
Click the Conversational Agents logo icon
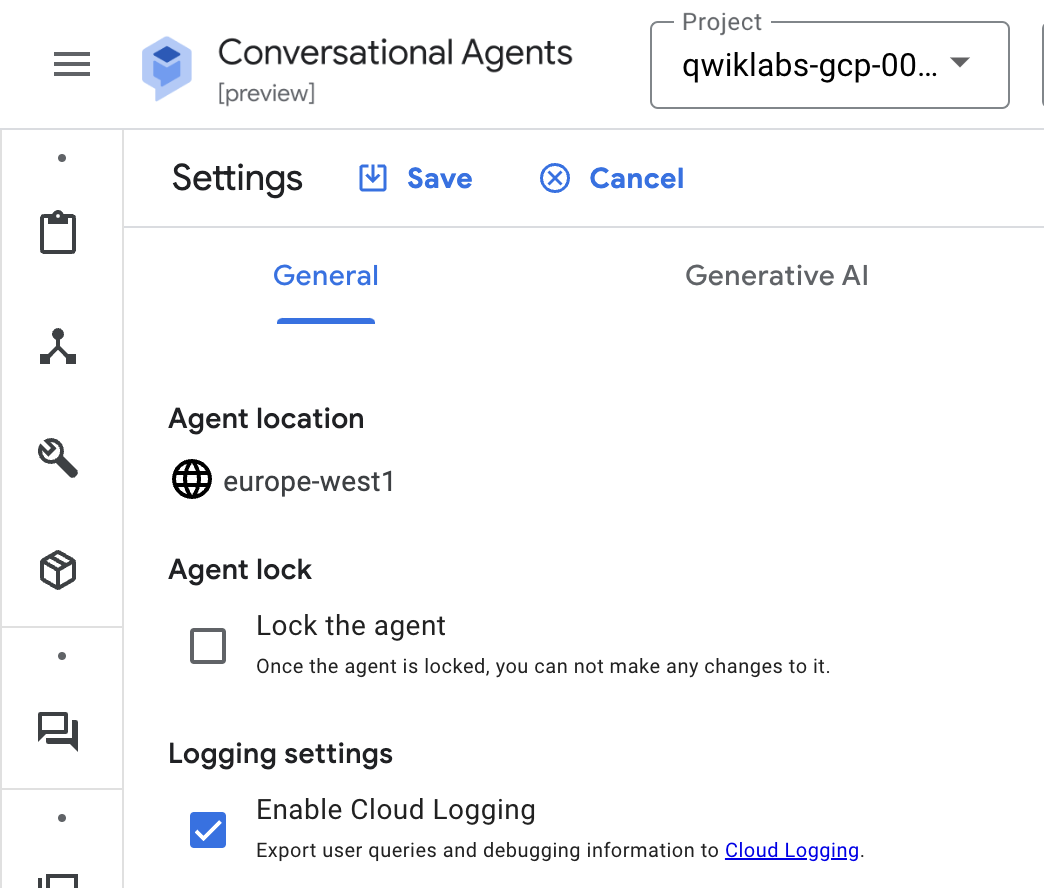tap(166, 68)
